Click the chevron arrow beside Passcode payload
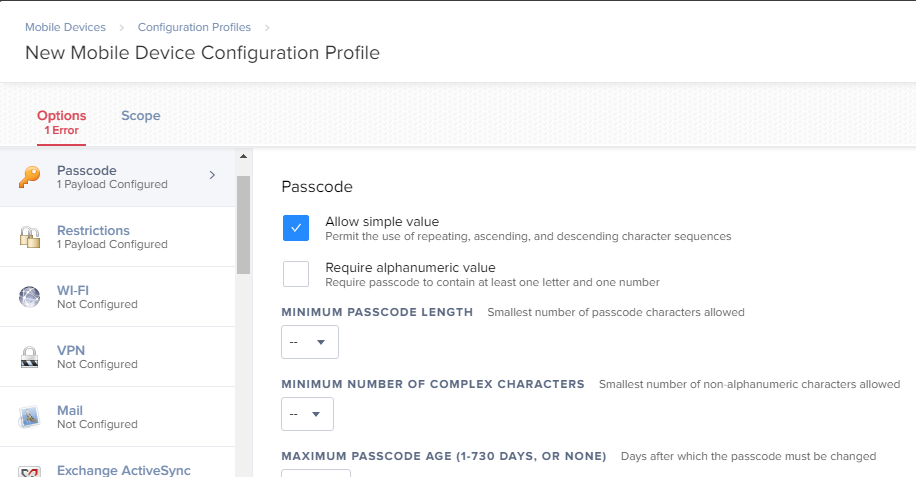 point(212,175)
